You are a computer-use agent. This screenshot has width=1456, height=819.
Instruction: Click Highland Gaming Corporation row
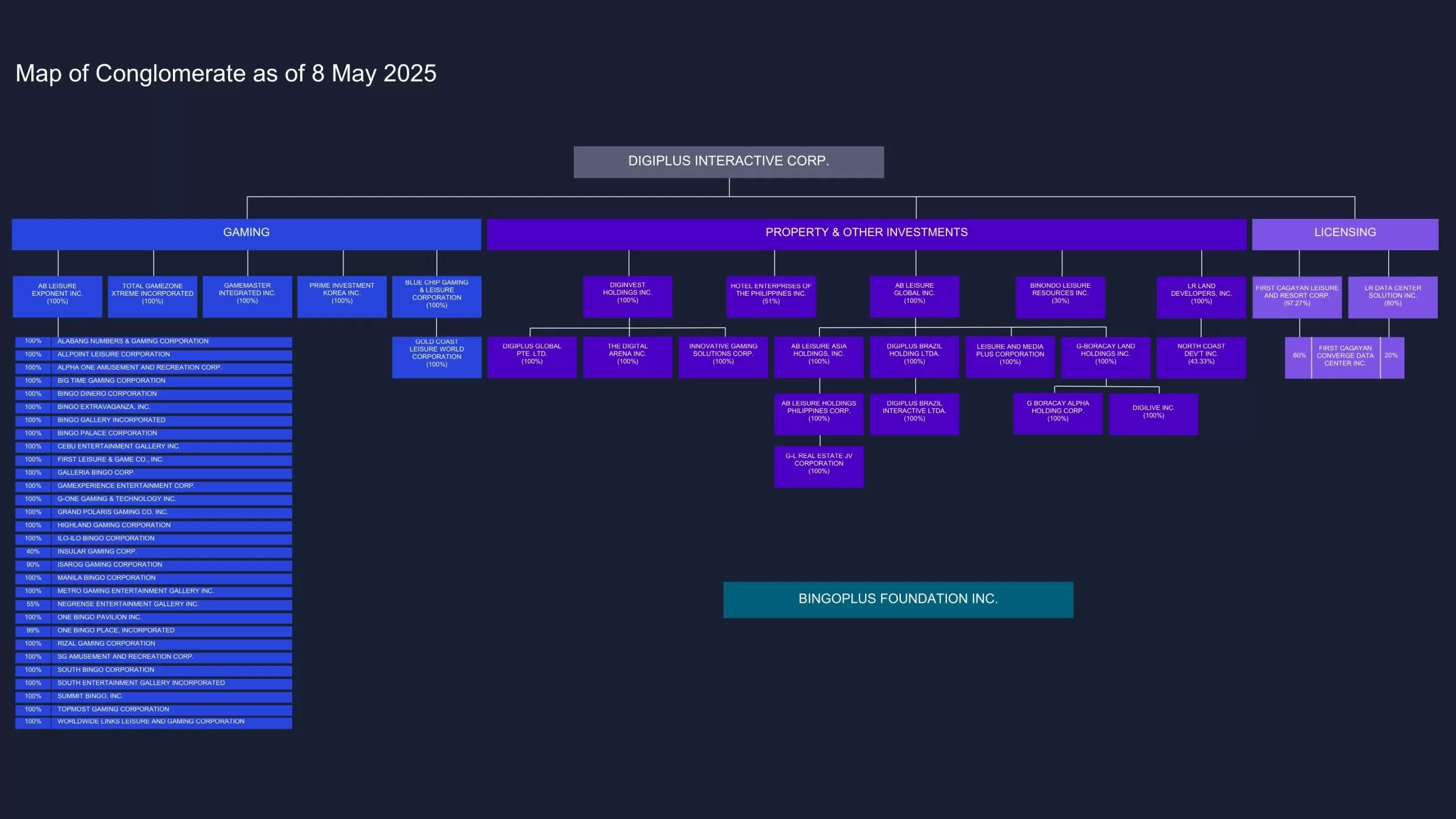point(154,526)
